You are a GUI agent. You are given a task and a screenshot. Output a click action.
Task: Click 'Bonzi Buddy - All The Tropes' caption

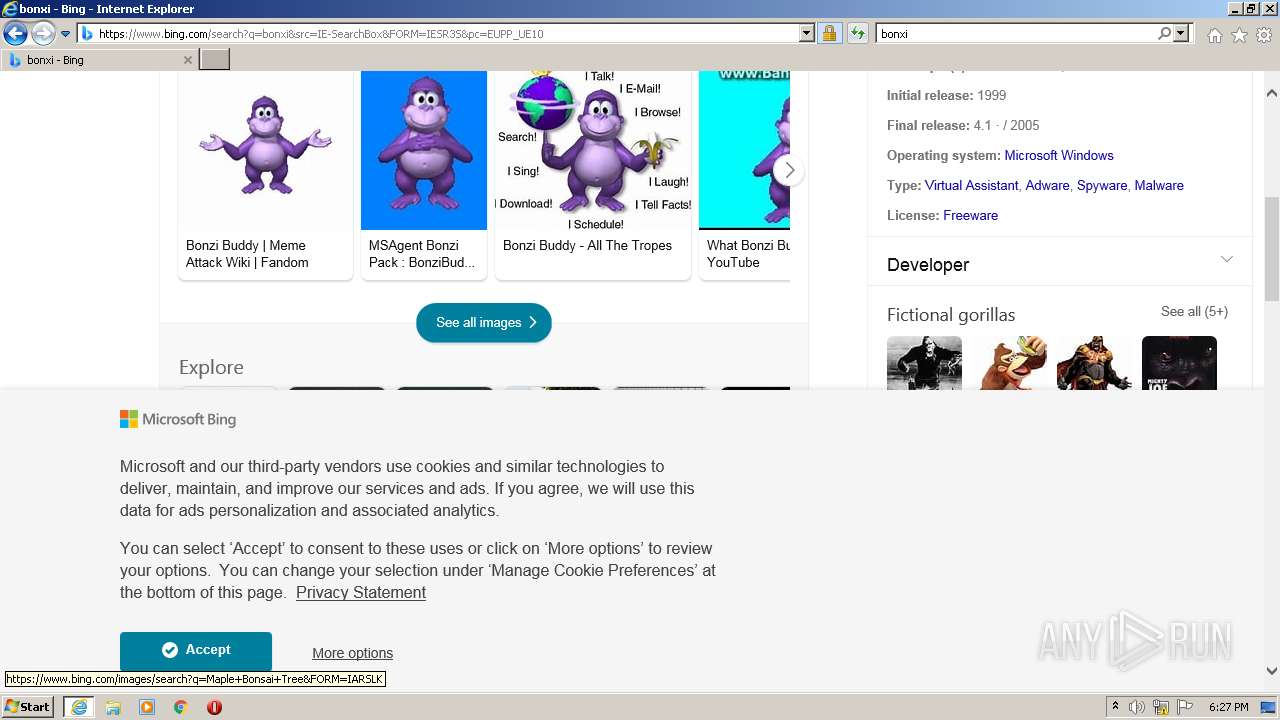[x=587, y=245]
